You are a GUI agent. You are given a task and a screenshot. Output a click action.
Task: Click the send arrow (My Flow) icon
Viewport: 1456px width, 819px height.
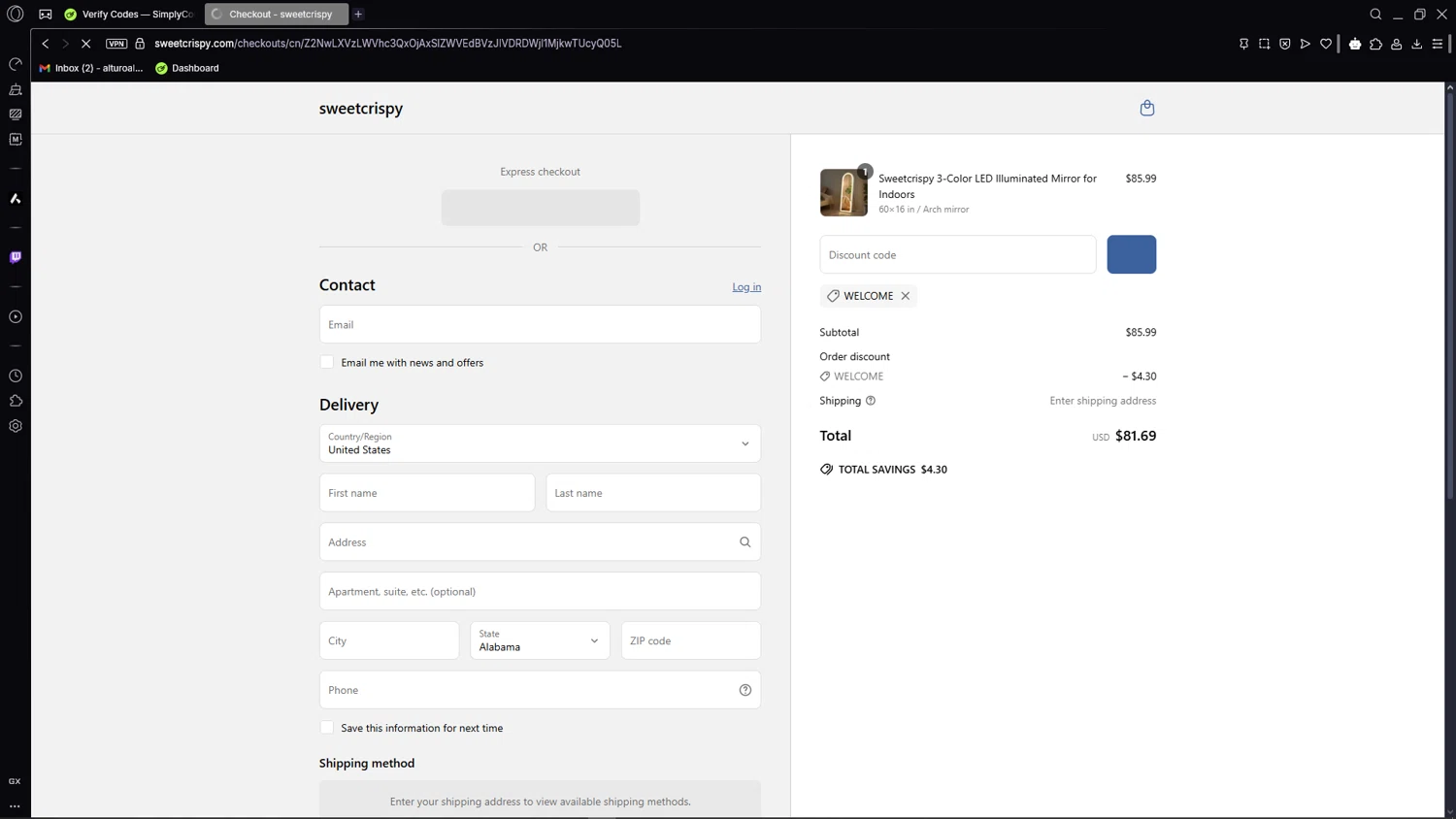coord(1306,44)
